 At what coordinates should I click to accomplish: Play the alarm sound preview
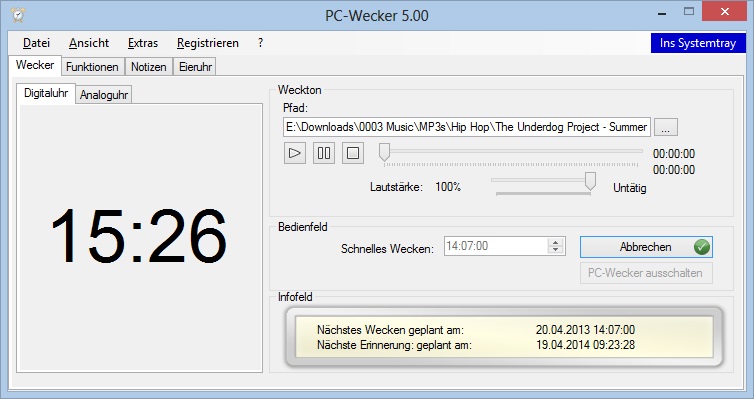295,153
